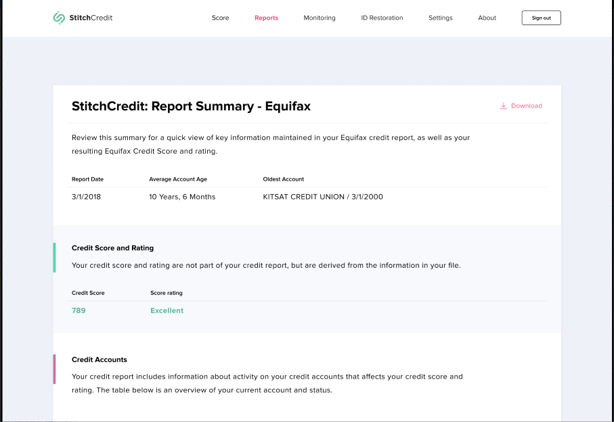614x422 pixels.
Task: Open ID Restoration in navigation
Action: (x=382, y=18)
